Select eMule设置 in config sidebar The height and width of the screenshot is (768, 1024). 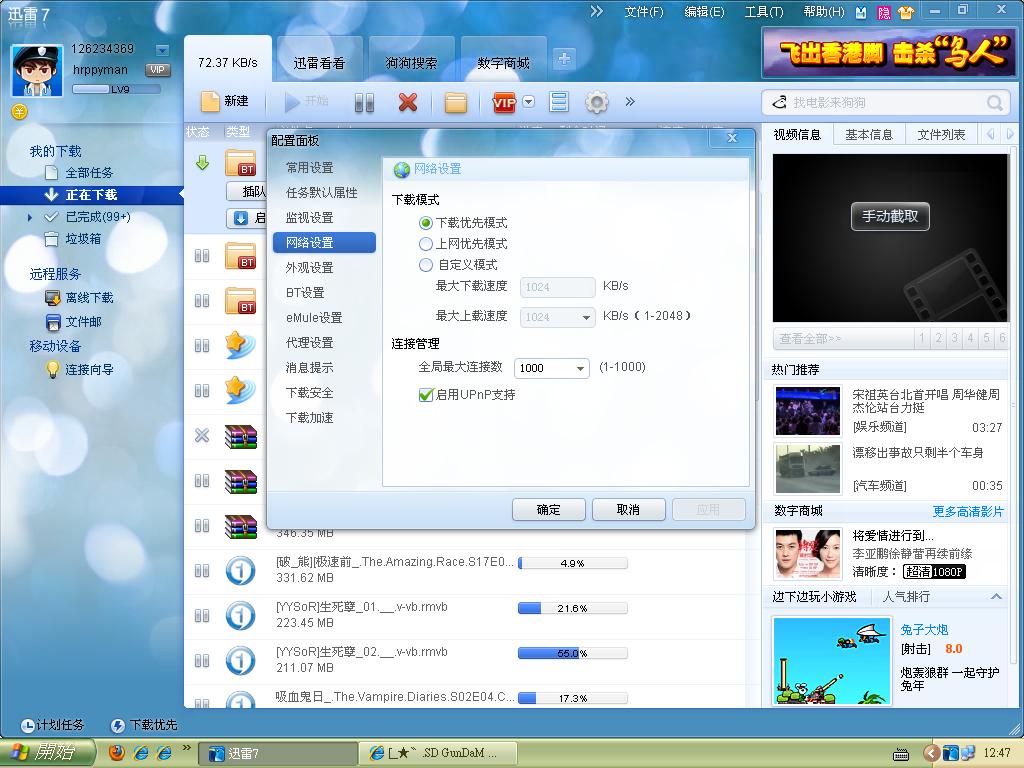(x=314, y=317)
